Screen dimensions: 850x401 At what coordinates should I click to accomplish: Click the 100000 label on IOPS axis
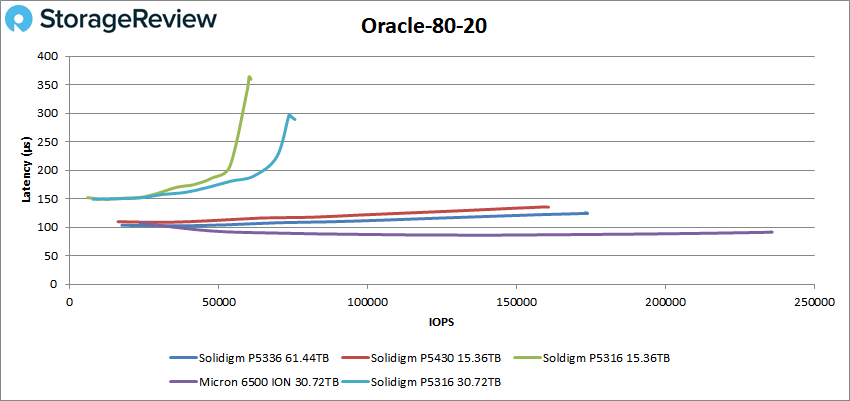[x=367, y=302]
